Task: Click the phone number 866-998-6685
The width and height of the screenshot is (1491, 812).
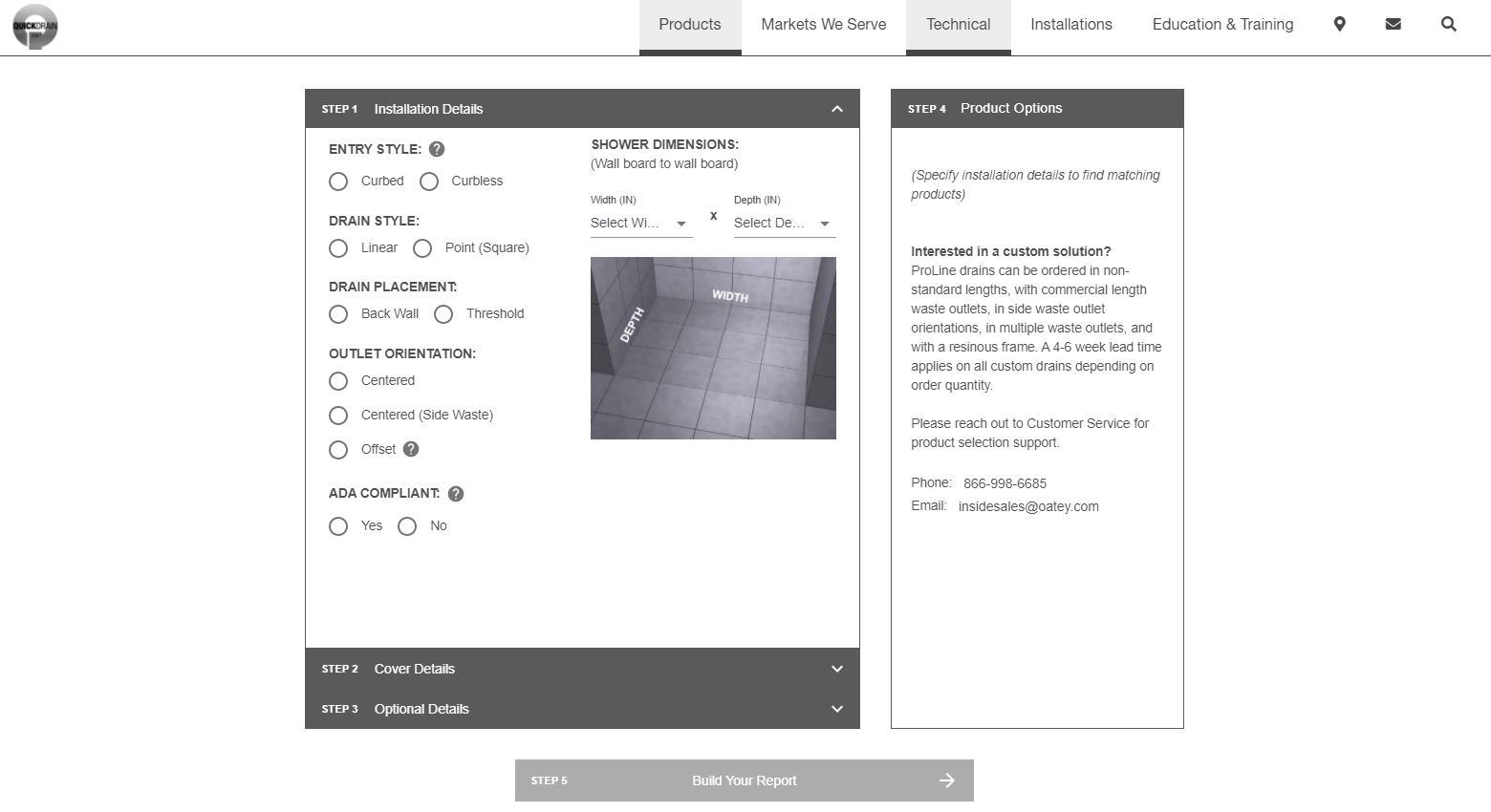Action: [x=1005, y=483]
